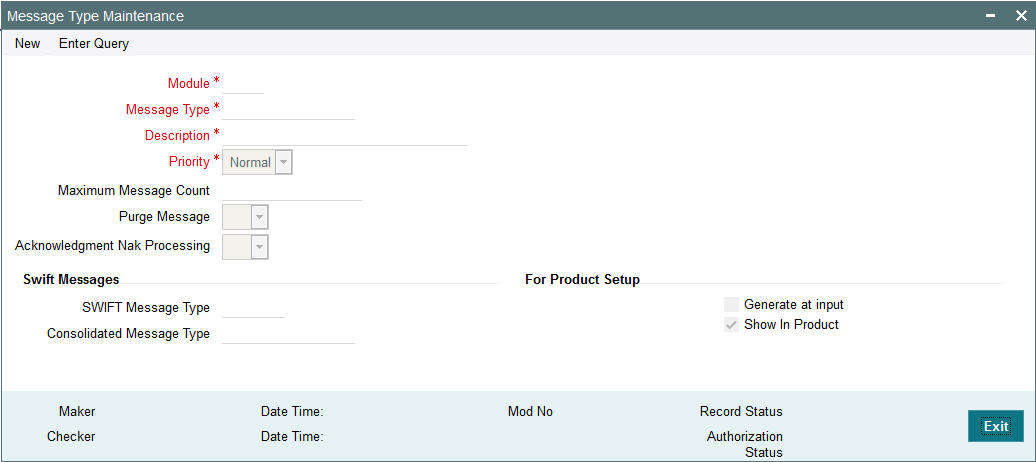Image resolution: width=1036 pixels, height=462 pixels.
Task: Click the Maximum Message Count field
Action: 292,190
